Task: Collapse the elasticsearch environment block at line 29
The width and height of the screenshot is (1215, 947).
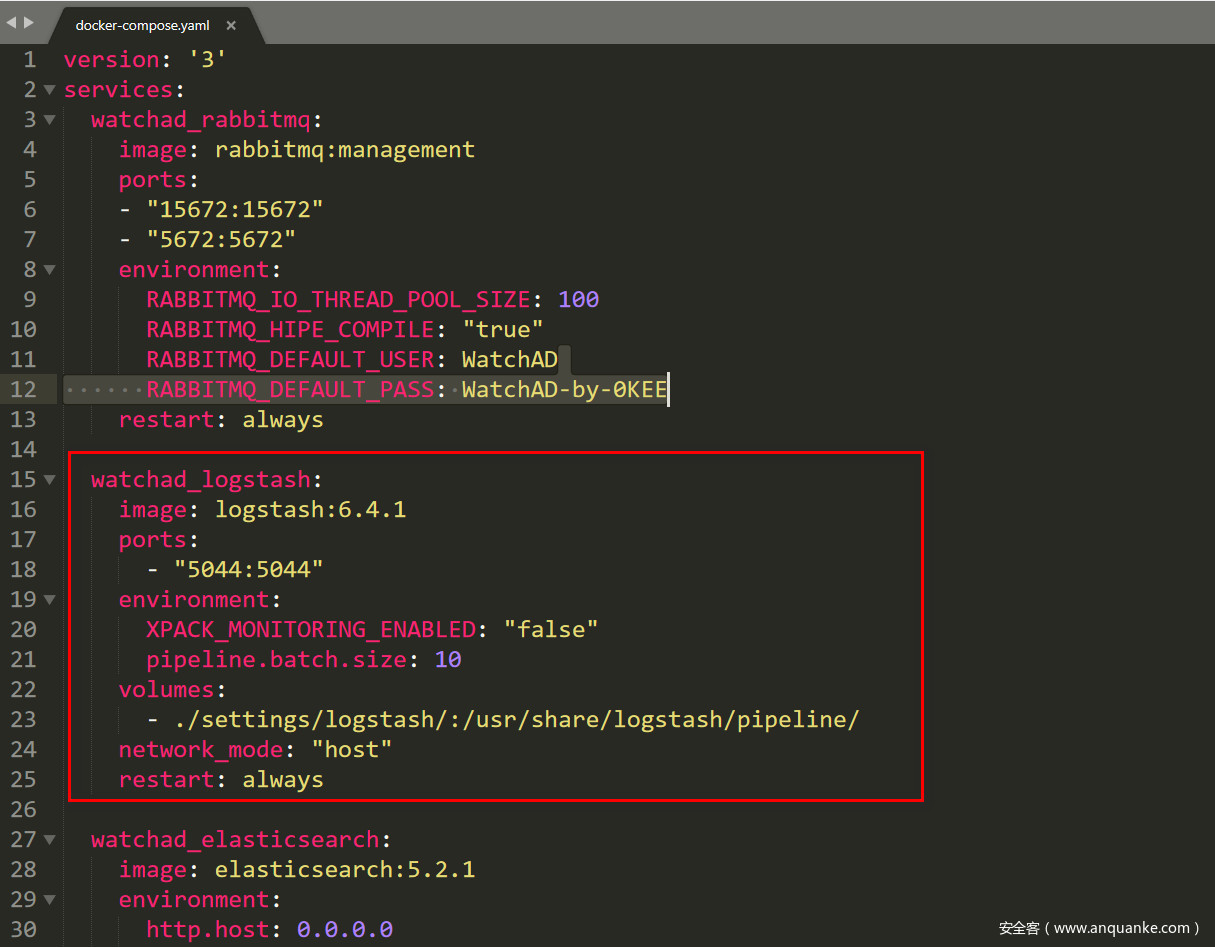Action: 49,900
